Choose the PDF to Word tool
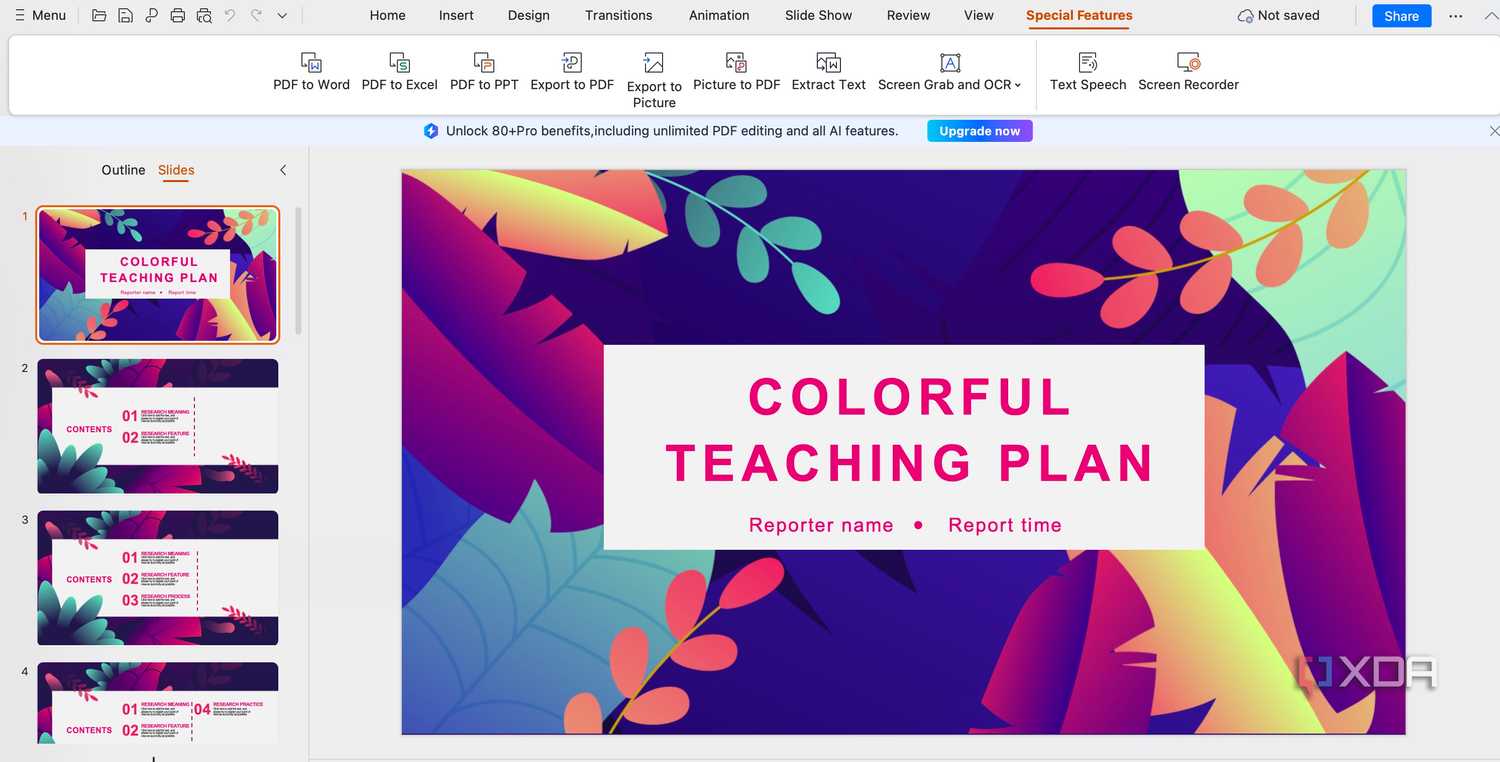 coord(311,72)
